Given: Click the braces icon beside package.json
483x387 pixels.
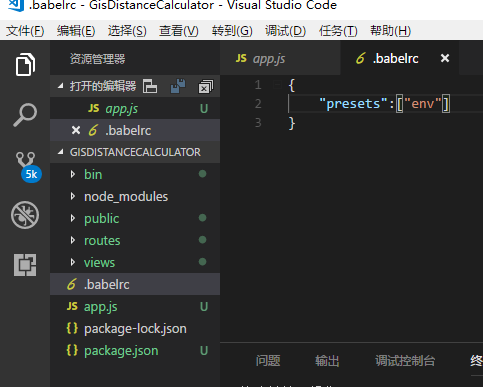Looking at the screenshot, I should 72,350.
